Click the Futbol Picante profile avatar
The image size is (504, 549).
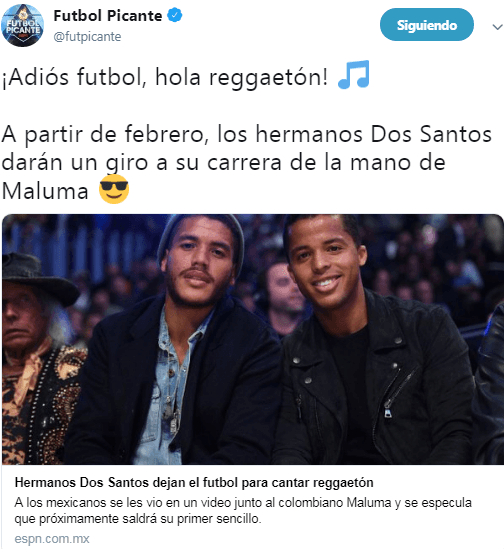coord(22,26)
